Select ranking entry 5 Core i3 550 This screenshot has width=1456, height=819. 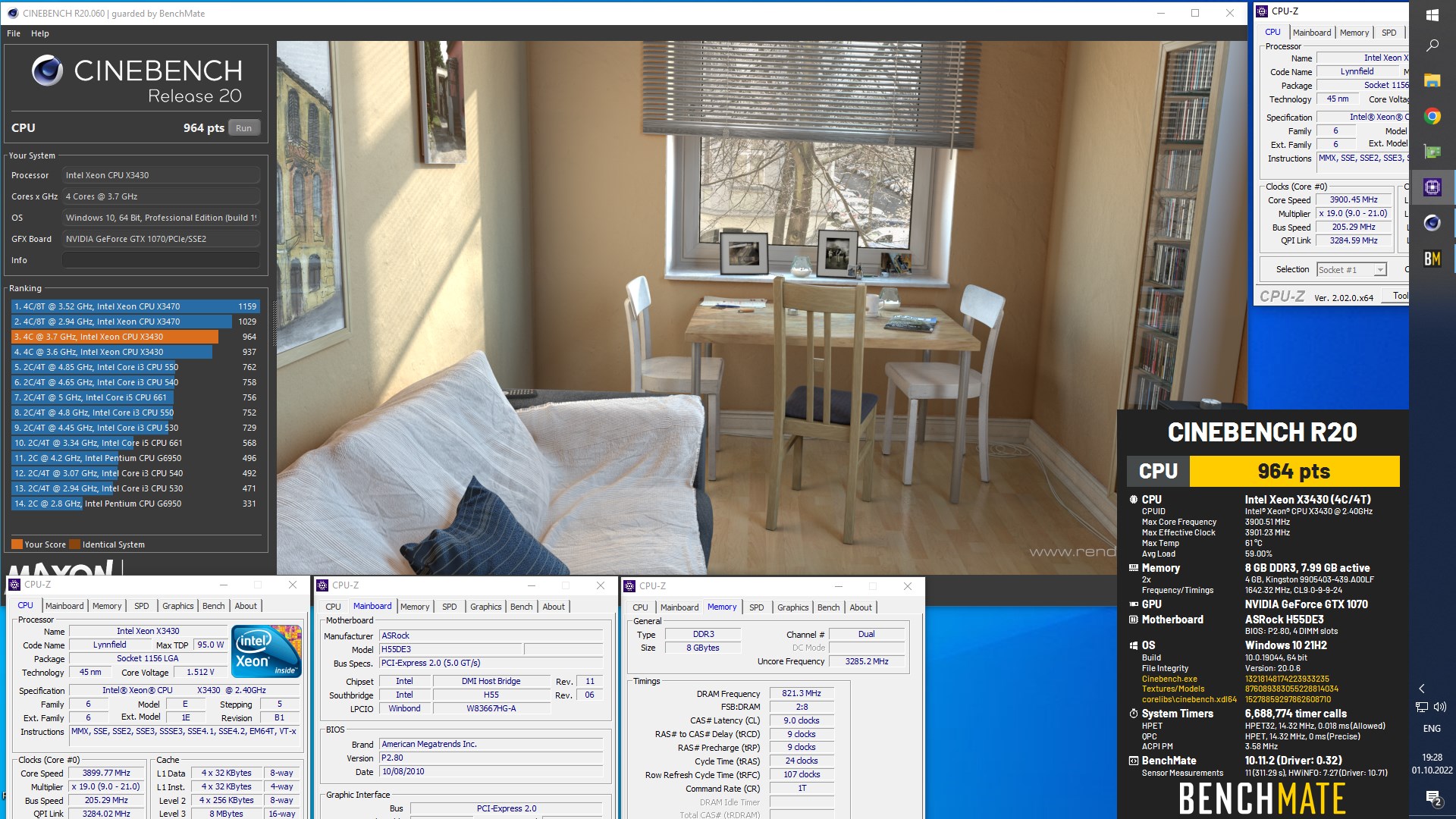click(x=135, y=367)
